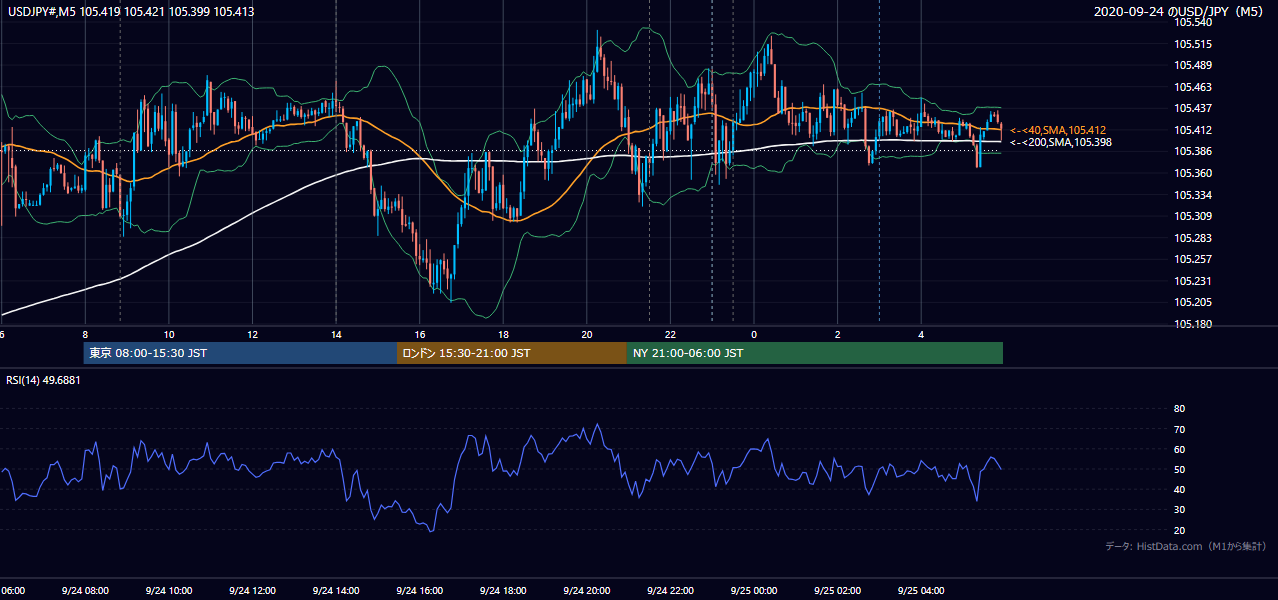Click price axis value 105.437
Screen dimensions: 1278x600
click(1194, 108)
